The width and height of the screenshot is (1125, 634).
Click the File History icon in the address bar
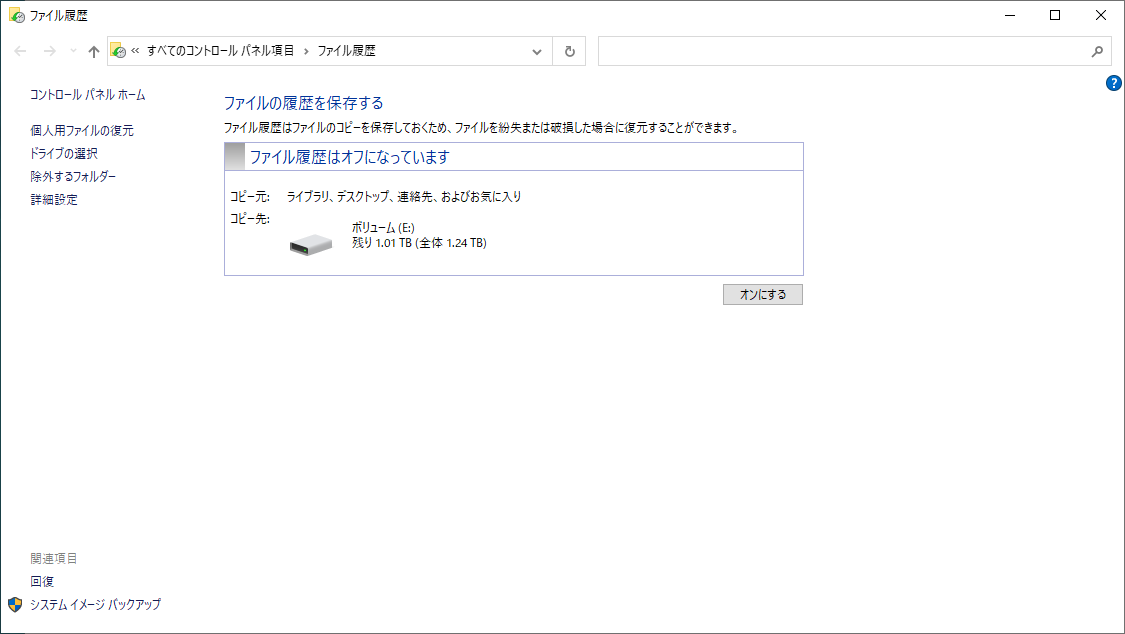tap(119, 51)
